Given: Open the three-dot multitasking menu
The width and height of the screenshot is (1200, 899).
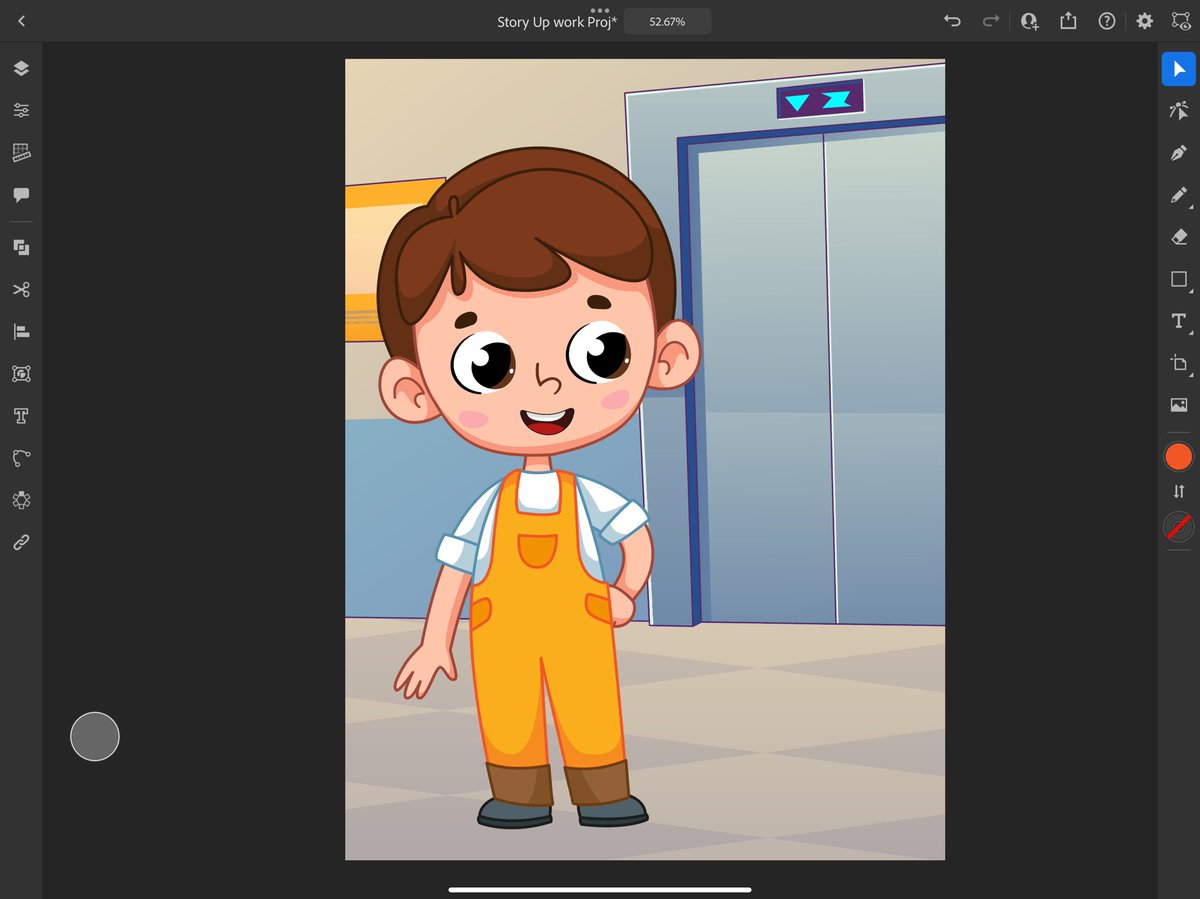Looking at the screenshot, I should (600, 9).
